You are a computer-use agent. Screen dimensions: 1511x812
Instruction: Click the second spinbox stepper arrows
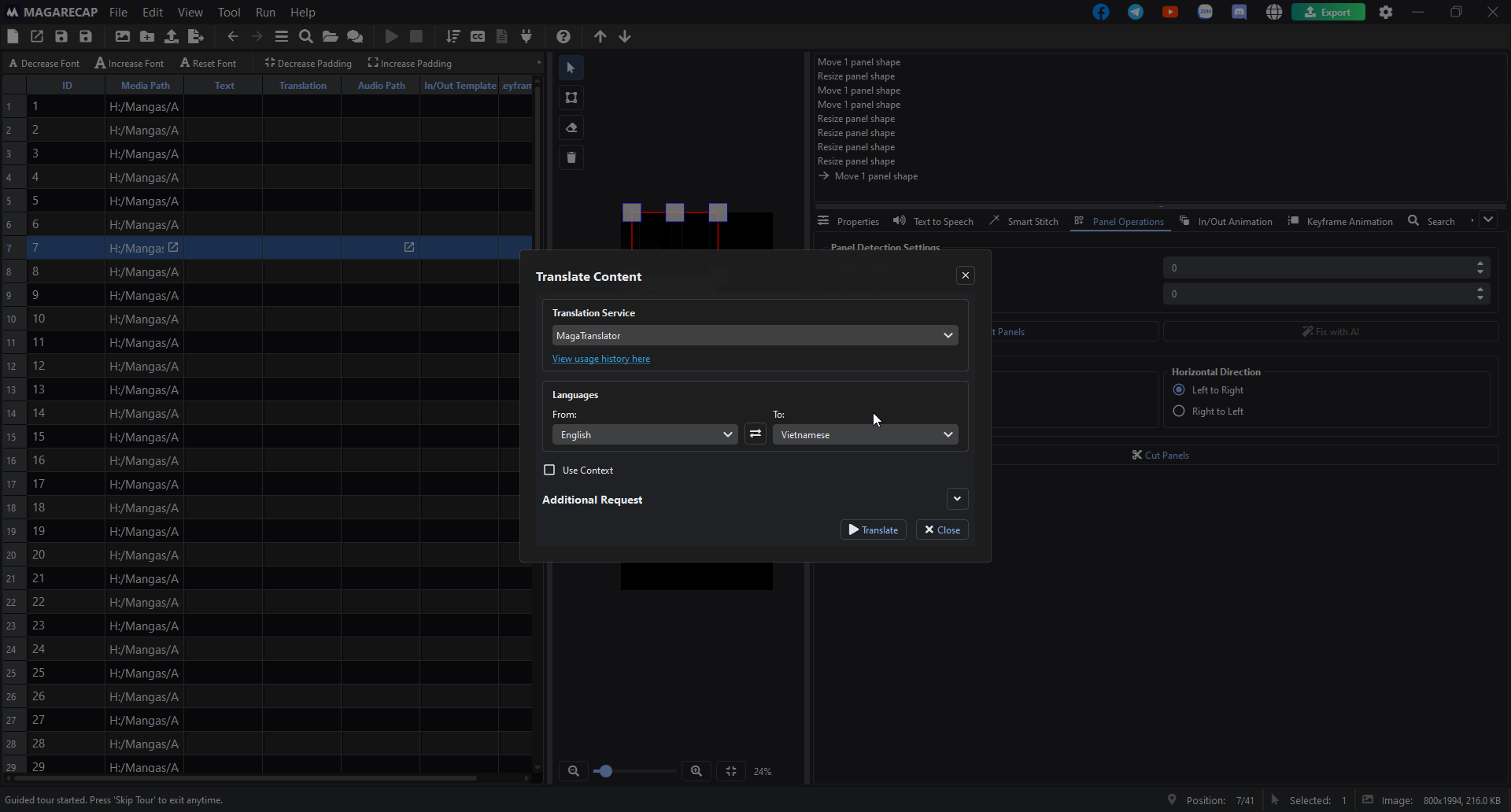click(x=1480, y=293)
